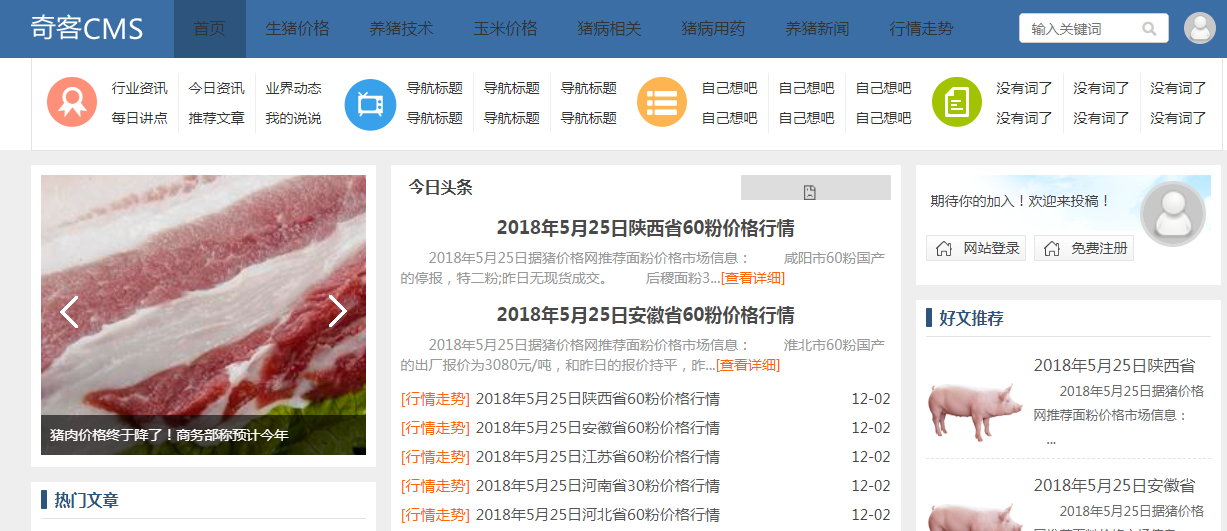Open the user avatar in the top bar
The width and height of the screenshot is (1227, 531).
(1200, 28)
